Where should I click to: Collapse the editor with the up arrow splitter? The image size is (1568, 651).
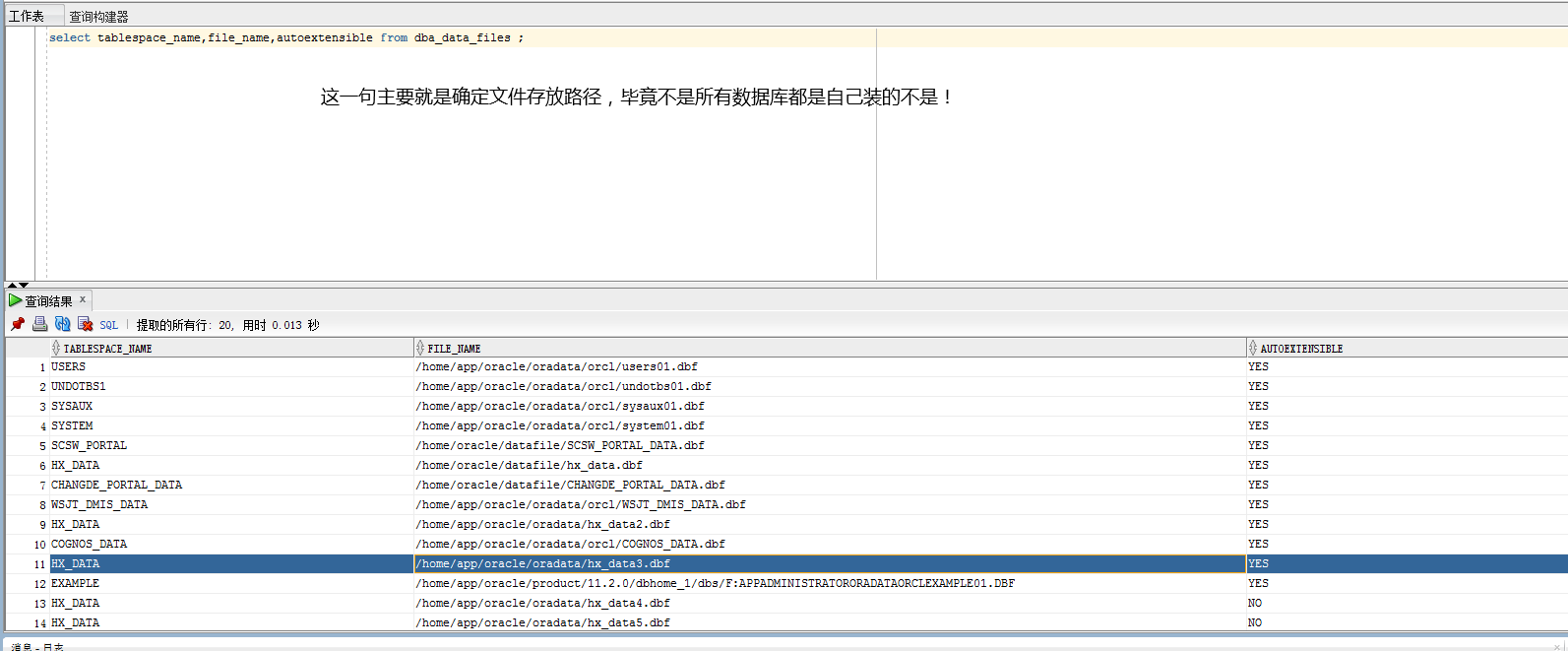(x=13, y=285)
